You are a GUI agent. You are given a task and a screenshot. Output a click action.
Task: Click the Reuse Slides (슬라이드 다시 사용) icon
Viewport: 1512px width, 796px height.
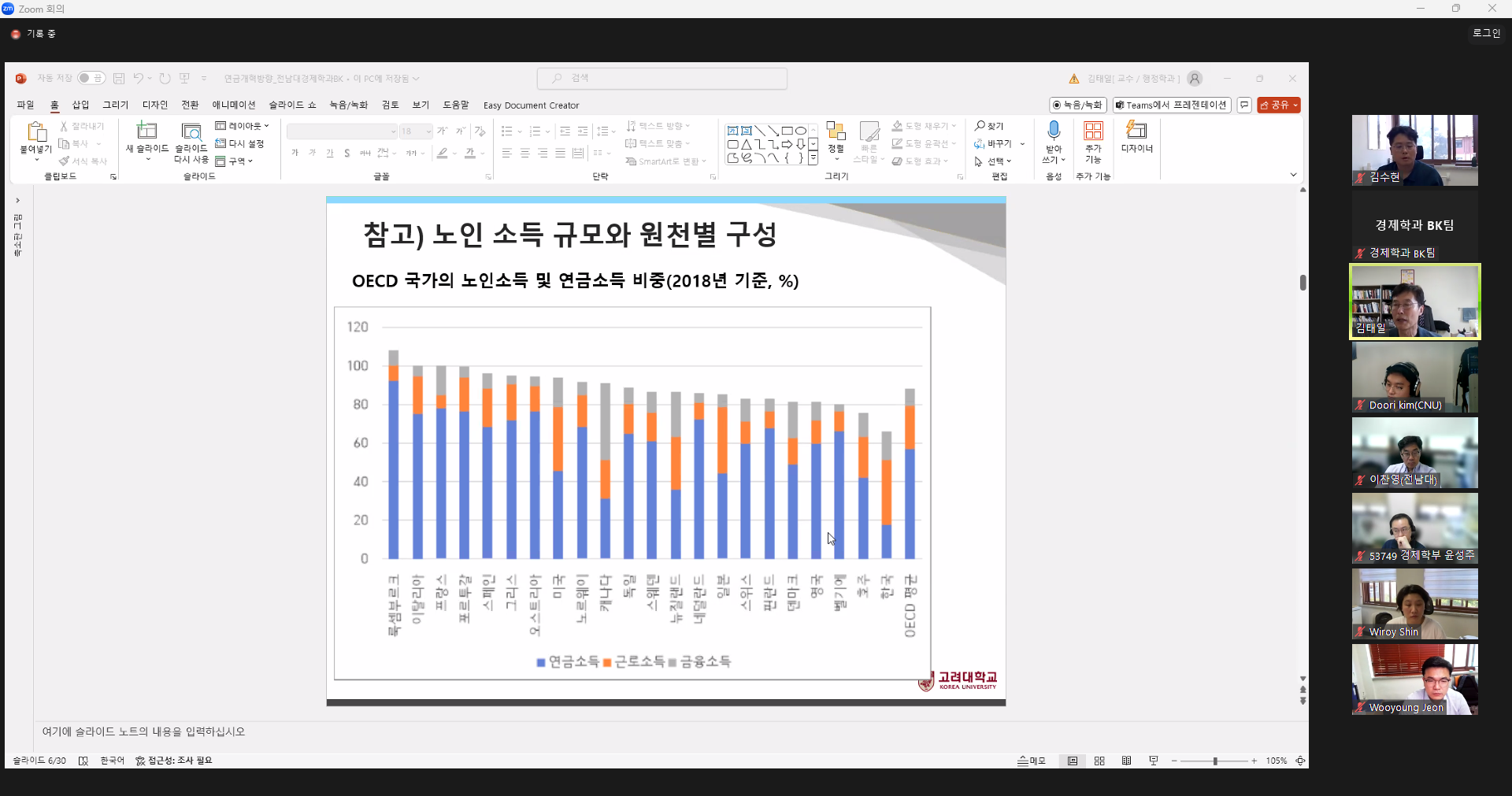click(x=191, y=131)
